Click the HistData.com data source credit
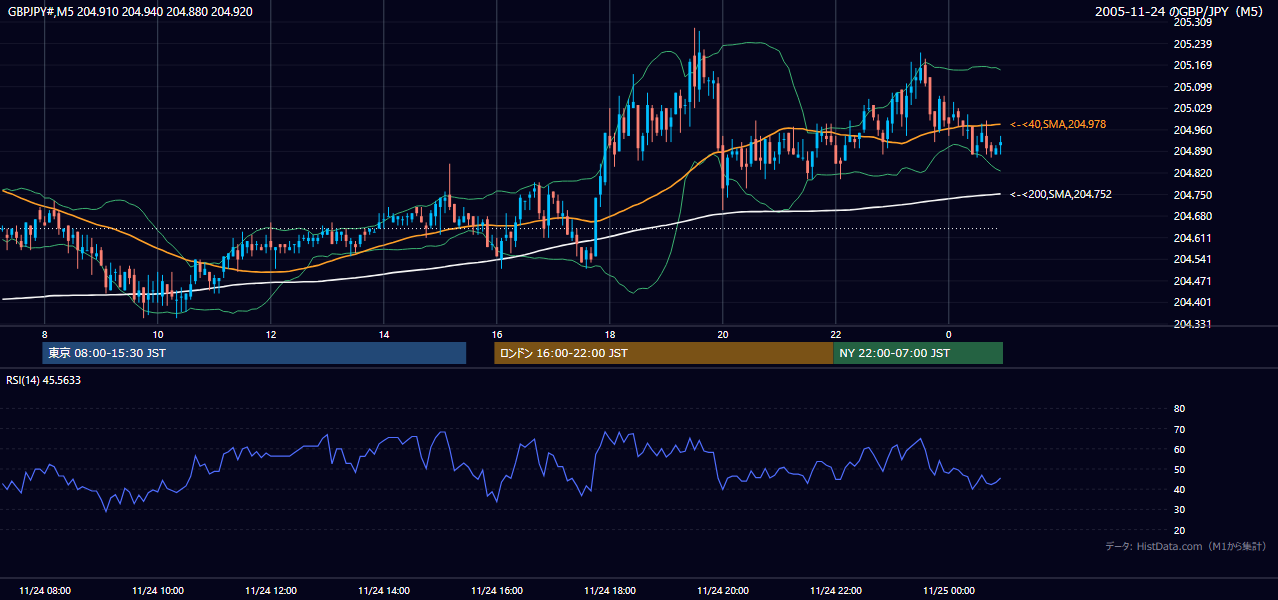Image resolution: width=1278 pixels, height=600 pixels. [1186, 546]
